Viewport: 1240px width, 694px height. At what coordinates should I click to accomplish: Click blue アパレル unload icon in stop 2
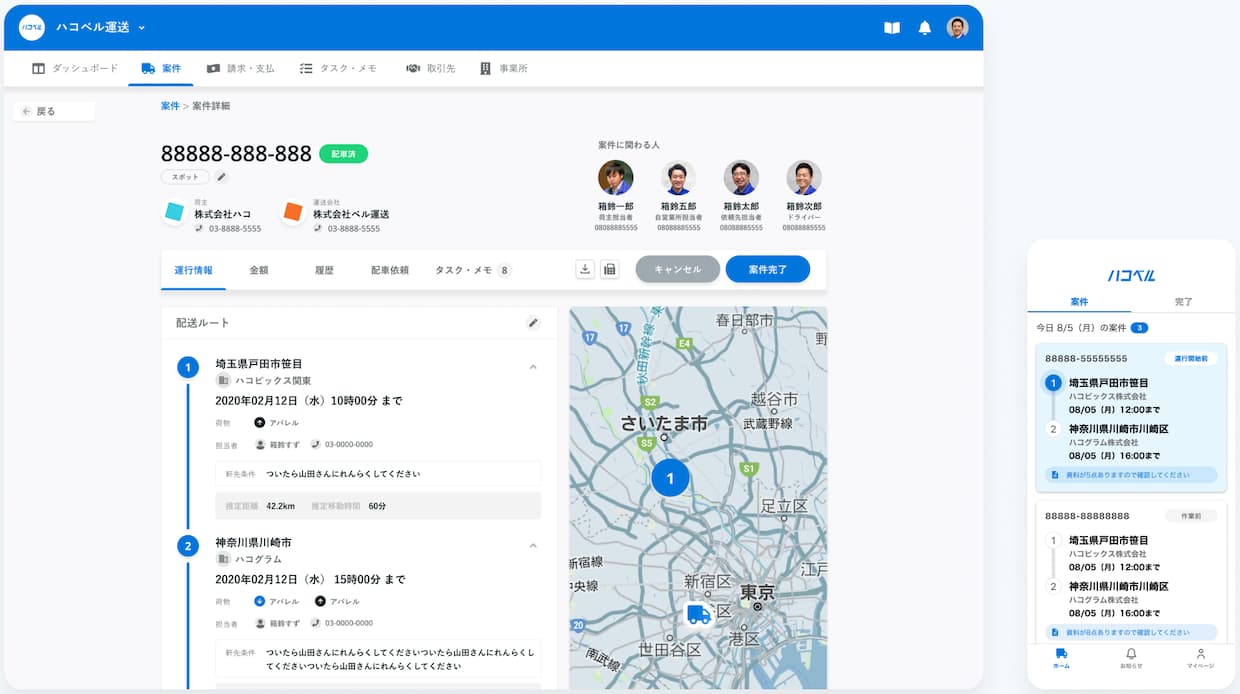point(260,601)
